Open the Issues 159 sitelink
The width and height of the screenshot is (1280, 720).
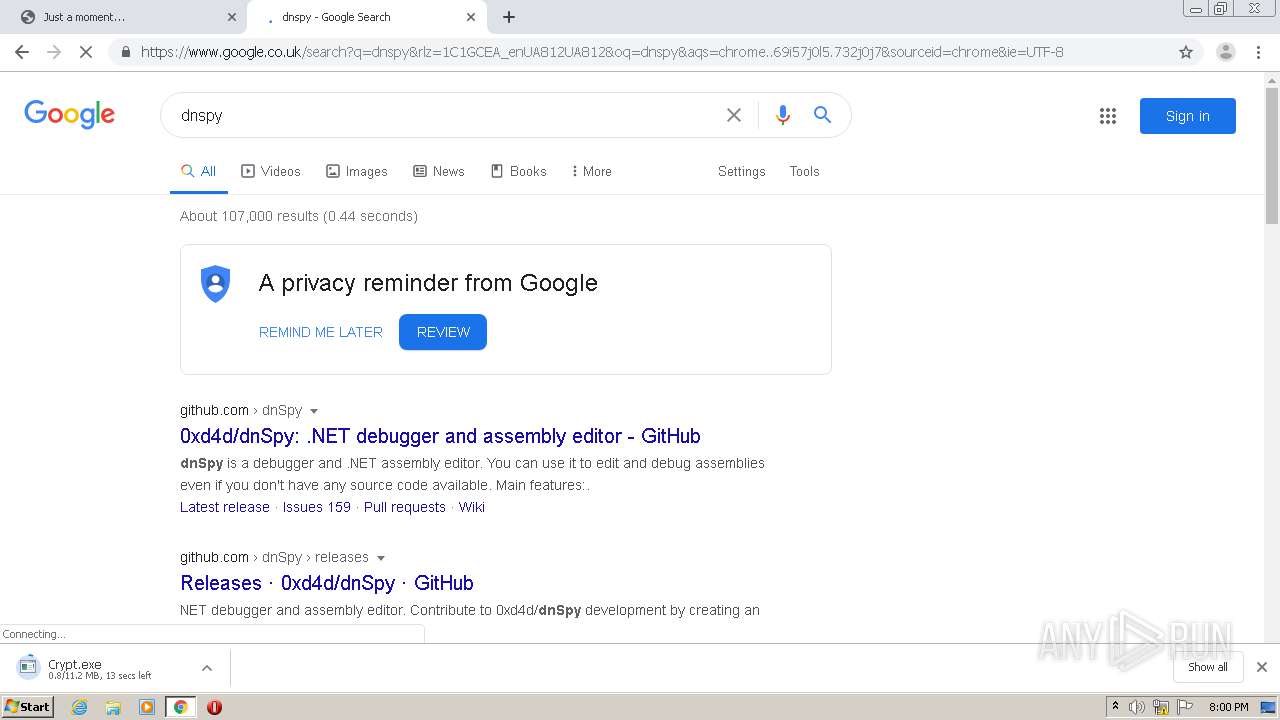pos(317,507)
